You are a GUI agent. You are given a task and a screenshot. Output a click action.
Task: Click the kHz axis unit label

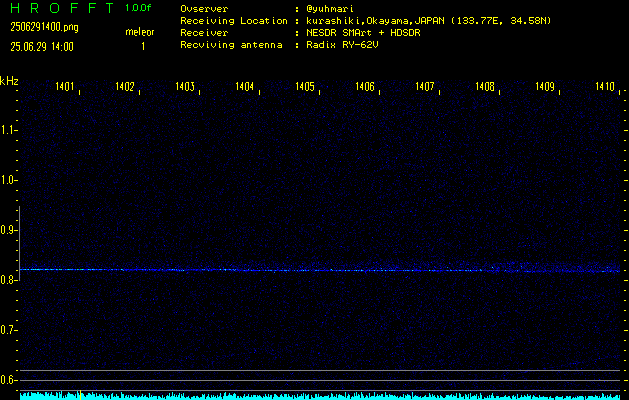[x=9, y=81]
